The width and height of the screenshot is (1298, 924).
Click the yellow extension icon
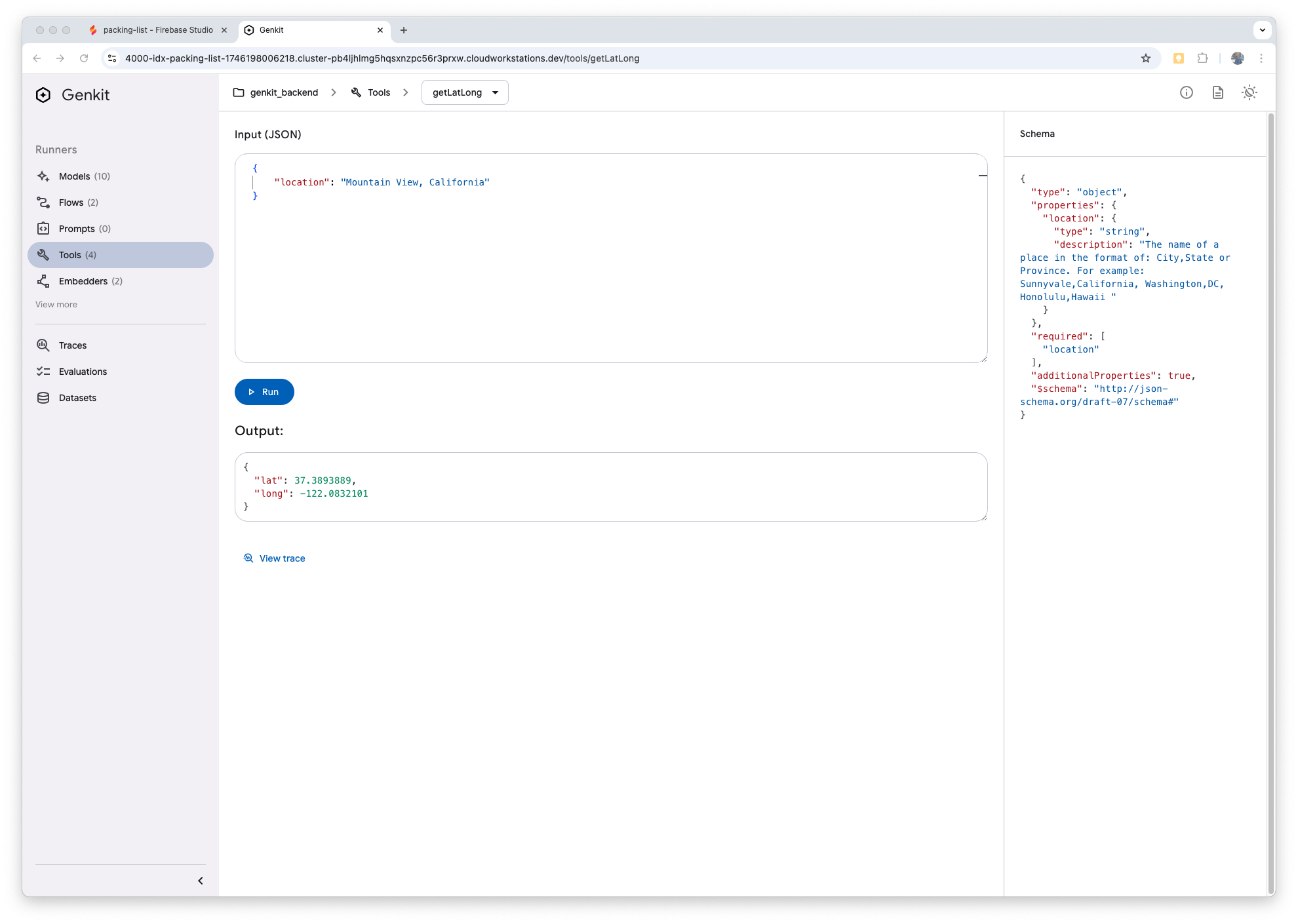coord(1179,58)
